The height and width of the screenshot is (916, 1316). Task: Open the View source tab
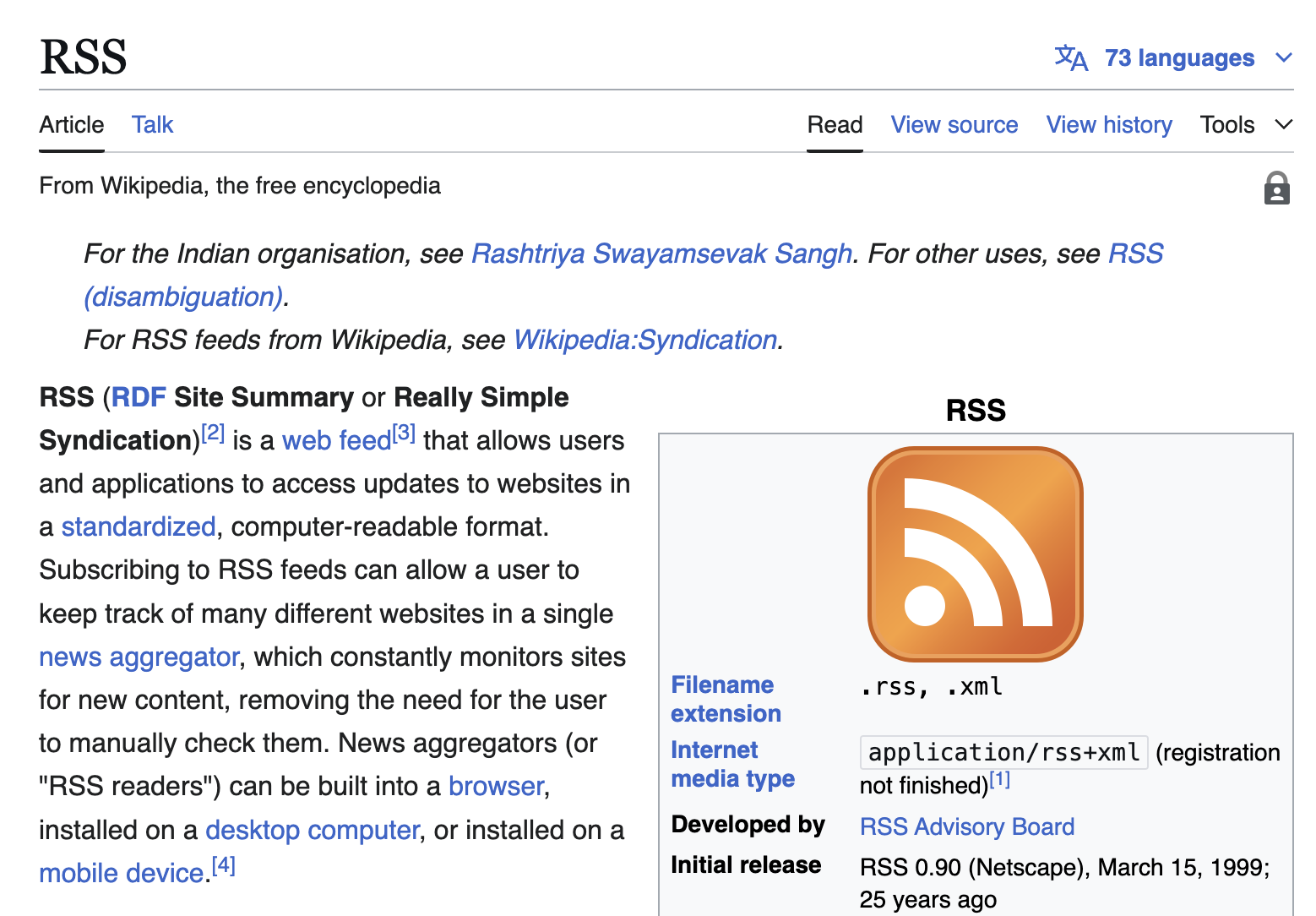coord(954,125)
